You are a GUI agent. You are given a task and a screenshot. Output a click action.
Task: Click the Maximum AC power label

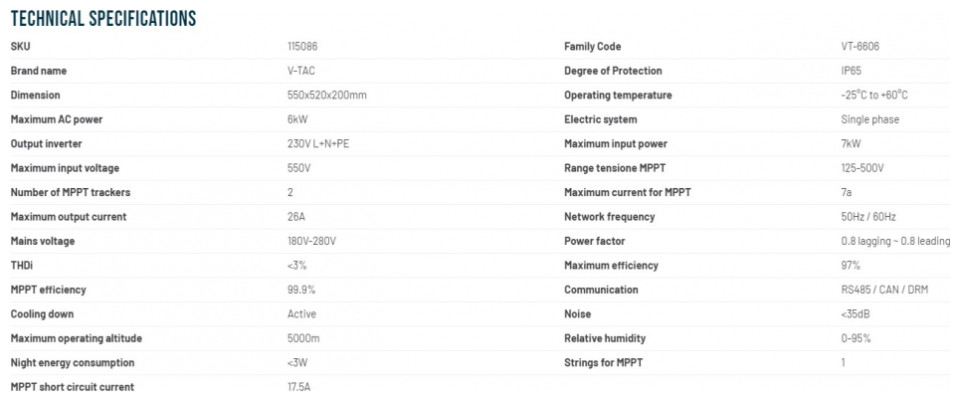pyautogui.click(x=57, y=120)
